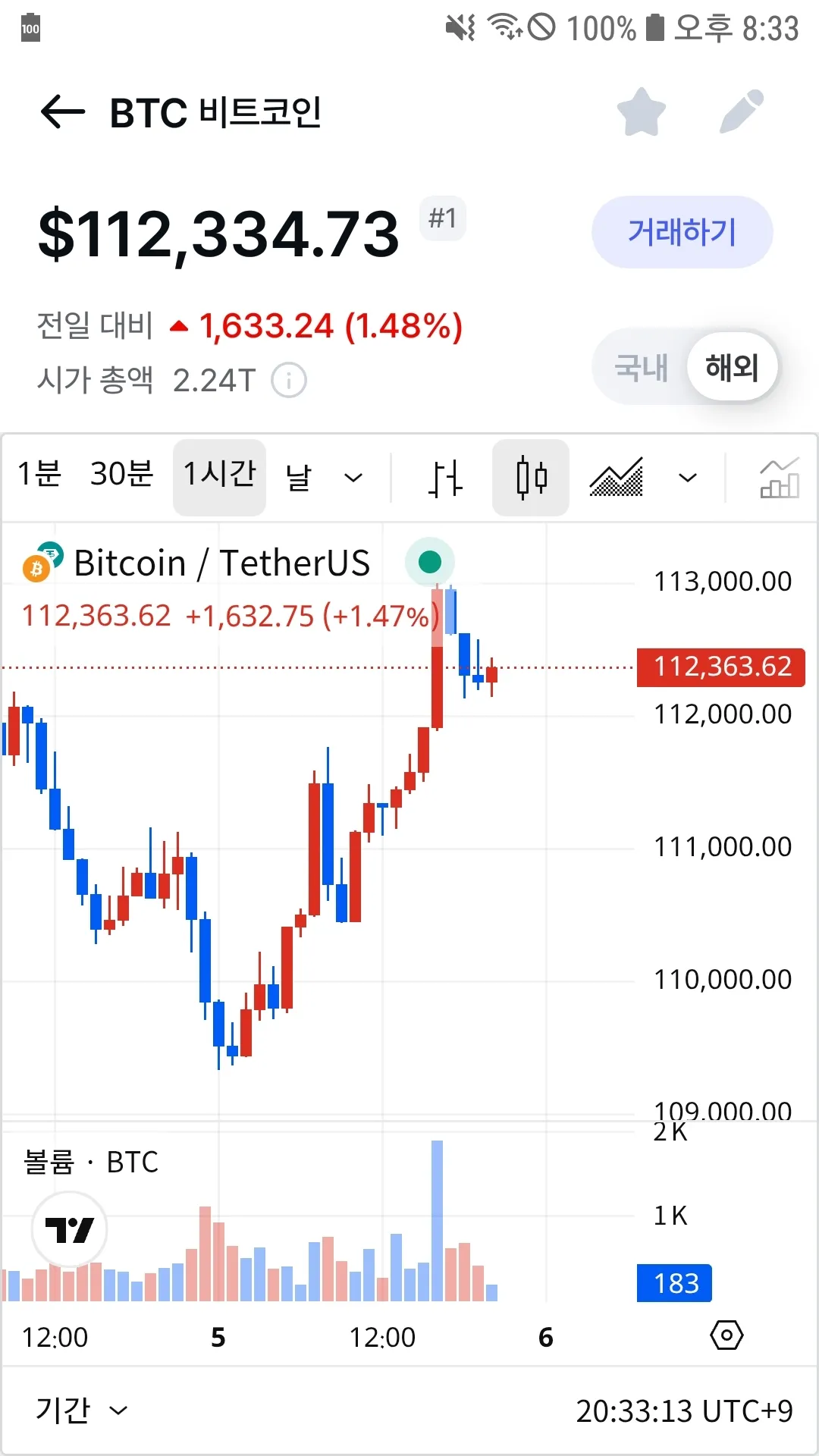This screenshot has height=1456, width=819.
Task: Select the 1분 interval tab
Action: pos(39,474)
